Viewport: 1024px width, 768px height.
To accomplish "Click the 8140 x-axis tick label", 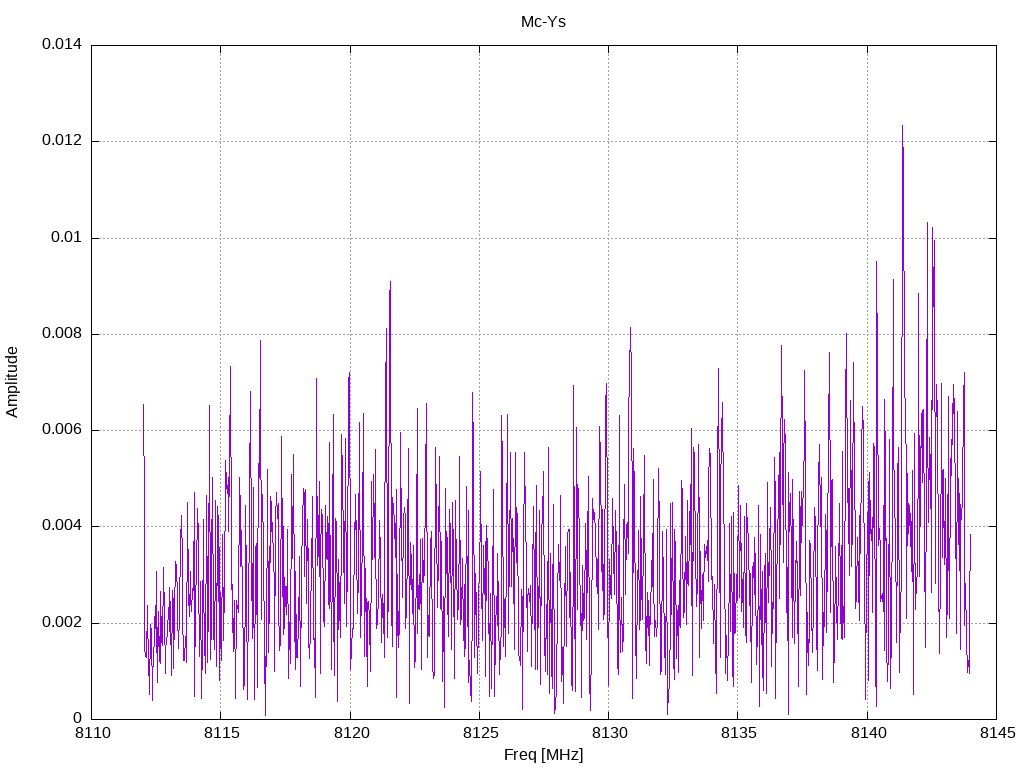I will pos(867,733).
